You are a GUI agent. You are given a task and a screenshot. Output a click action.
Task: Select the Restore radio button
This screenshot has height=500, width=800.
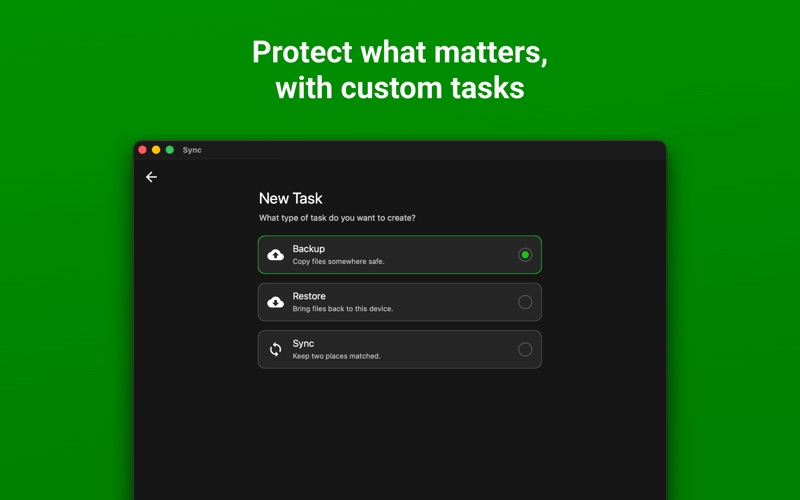pyautogui.click(x=525, y=302)
